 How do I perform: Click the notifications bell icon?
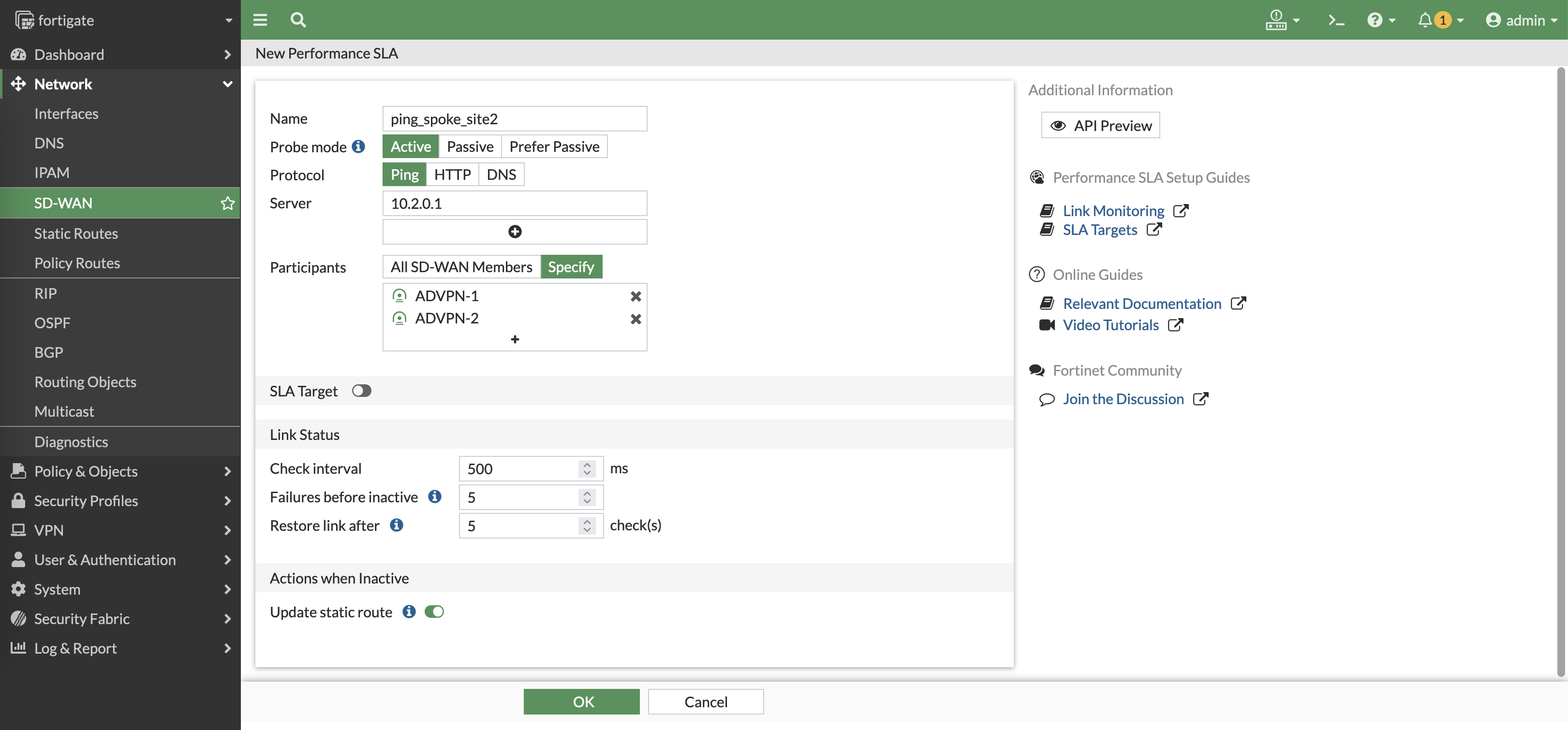[1424, 20]
